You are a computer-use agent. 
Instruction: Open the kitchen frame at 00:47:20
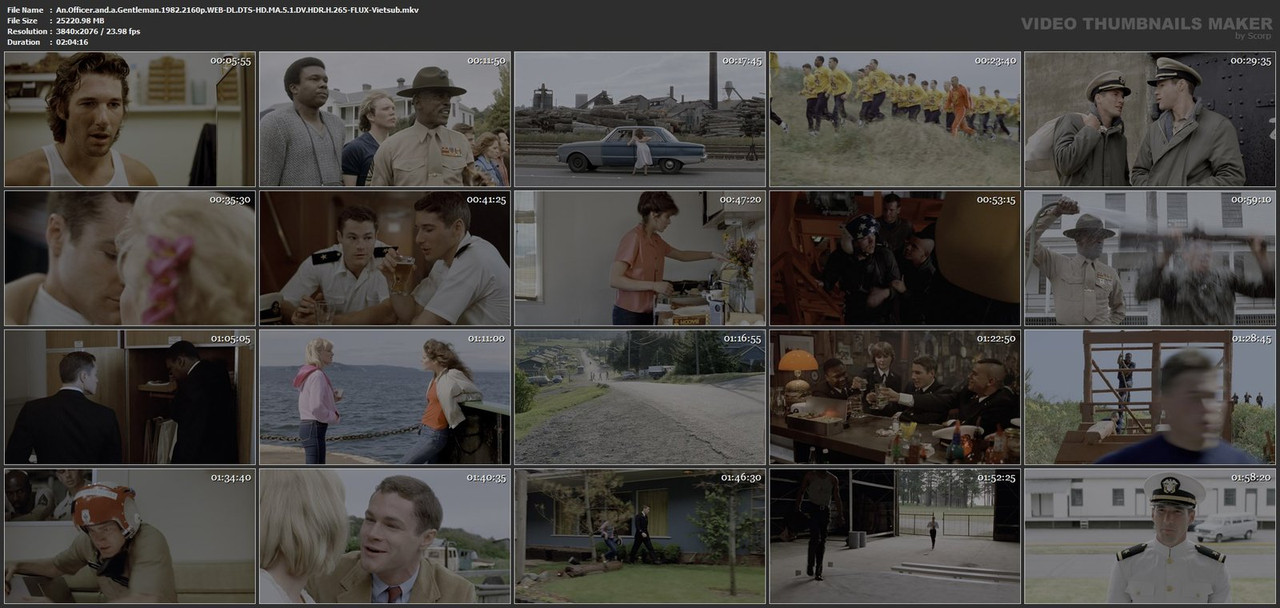[640, 258]
